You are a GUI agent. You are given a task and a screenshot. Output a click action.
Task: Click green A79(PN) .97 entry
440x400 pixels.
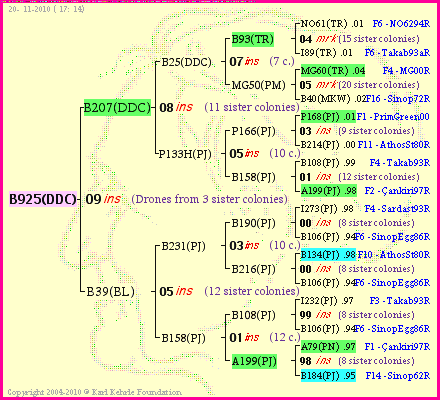coord(328,347)
